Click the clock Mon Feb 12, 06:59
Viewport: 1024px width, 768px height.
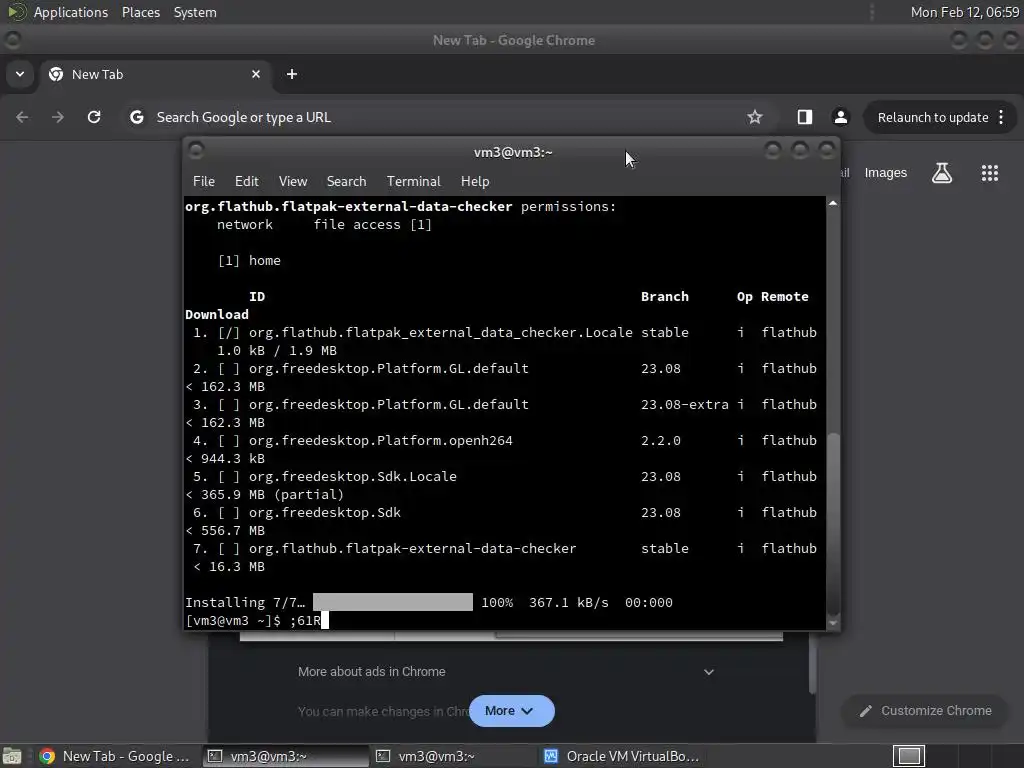[x=965, y=12]
